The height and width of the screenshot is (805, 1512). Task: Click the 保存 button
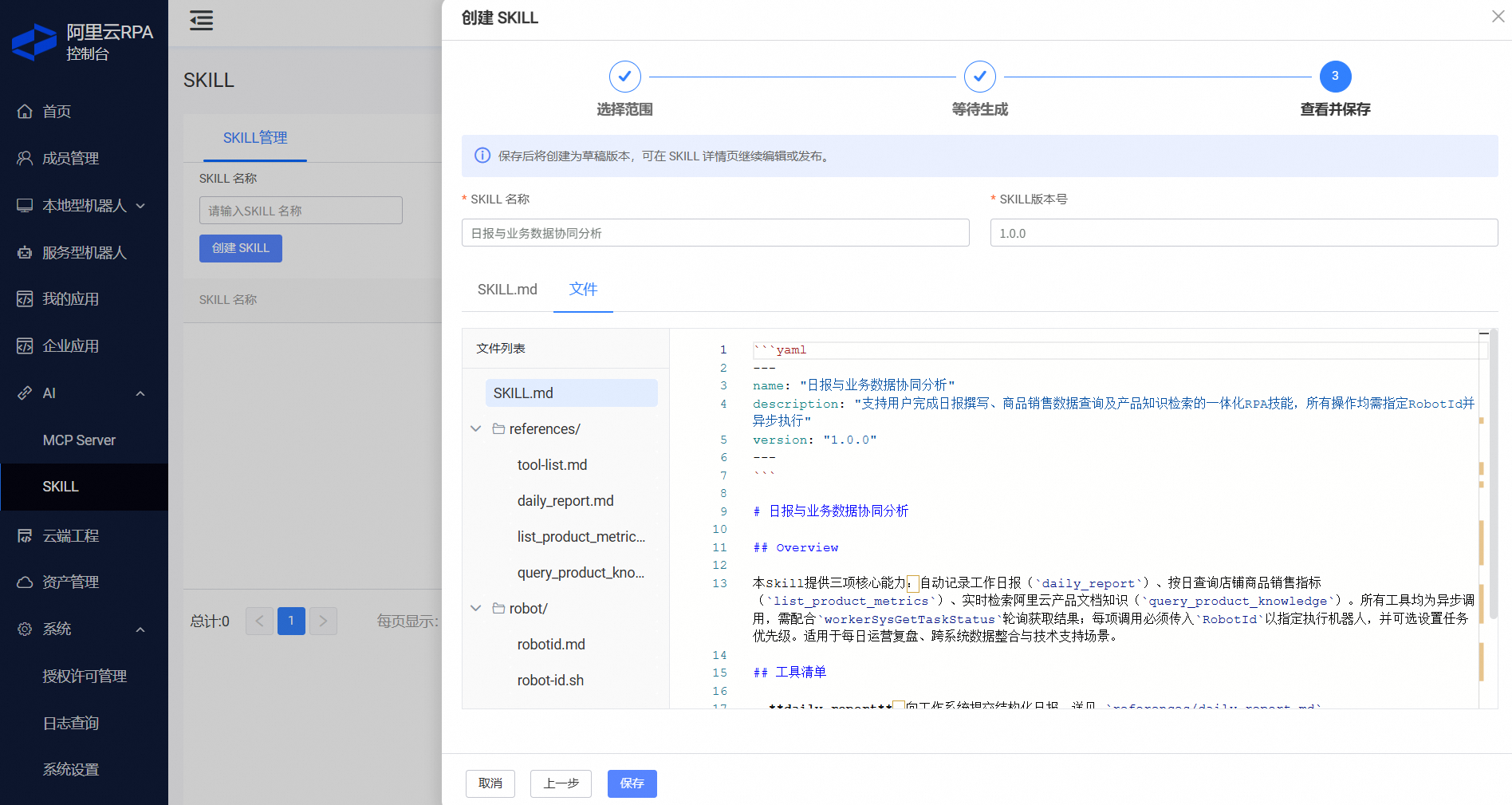[x=632, y=783]
